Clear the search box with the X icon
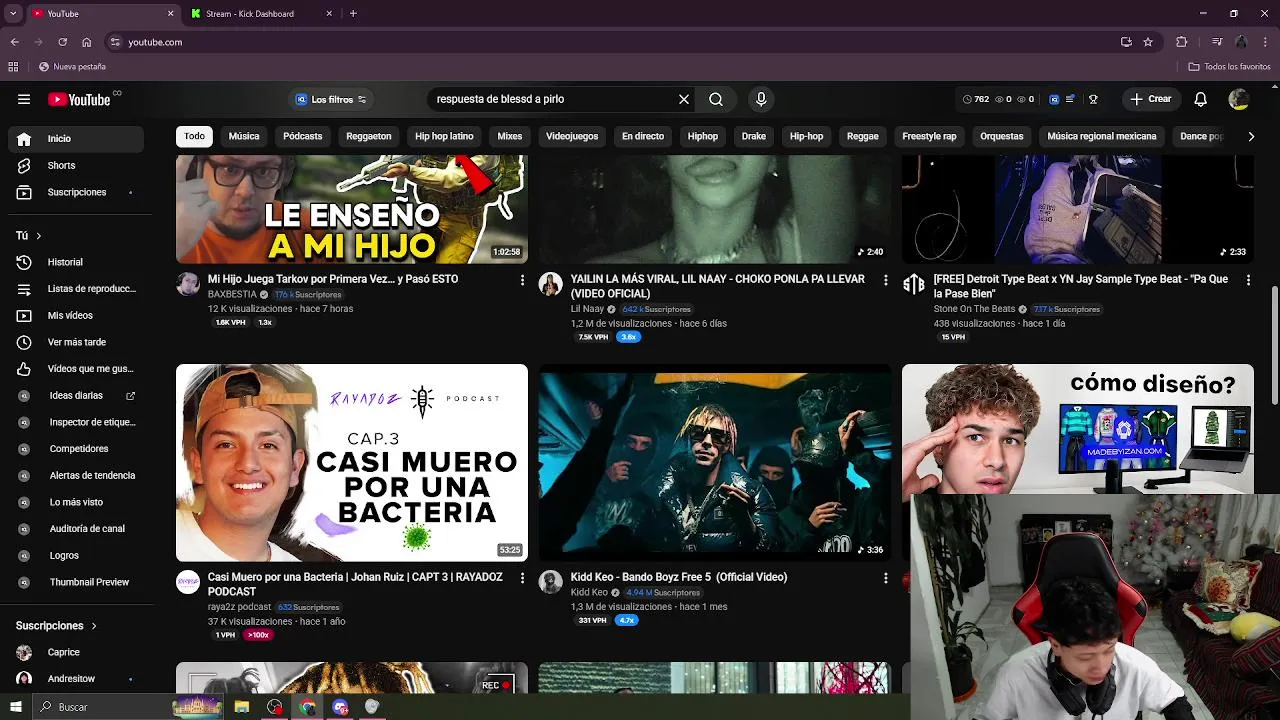Viewport: 1280px width, 720px height. (x=684, y=99)
